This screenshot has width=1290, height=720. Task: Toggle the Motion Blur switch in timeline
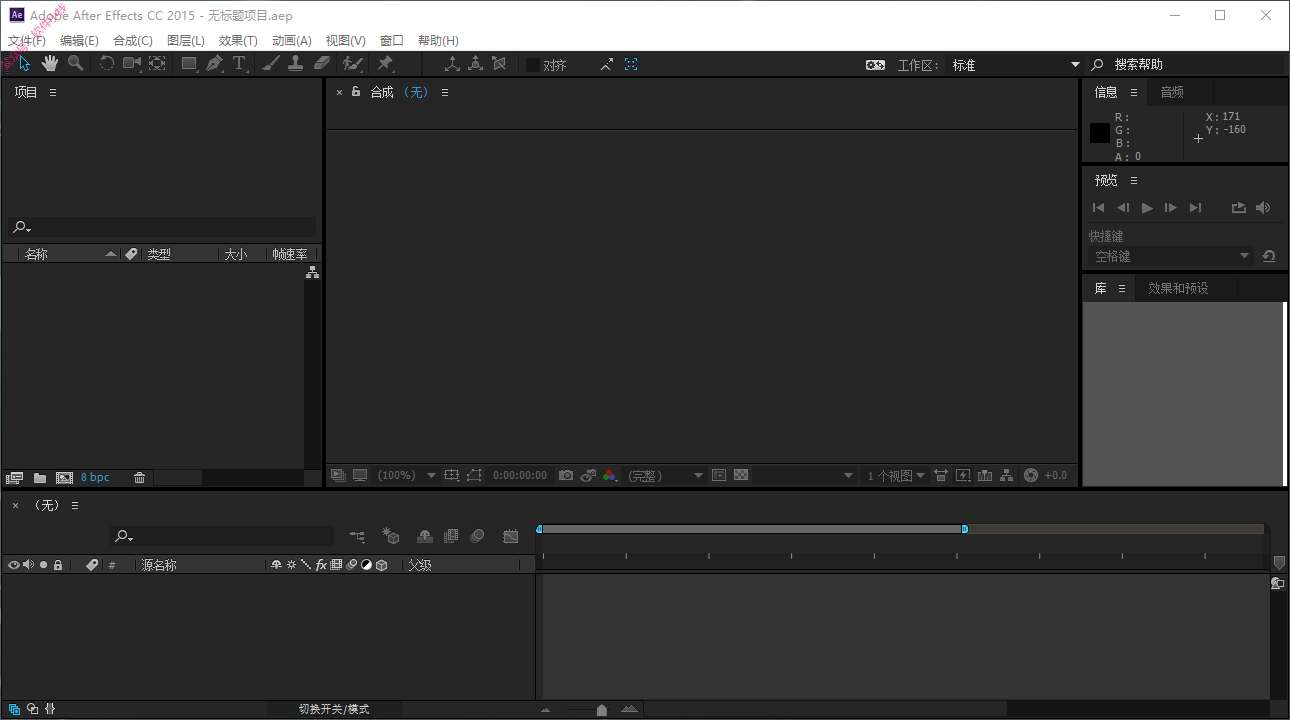(x=477, y=537)
